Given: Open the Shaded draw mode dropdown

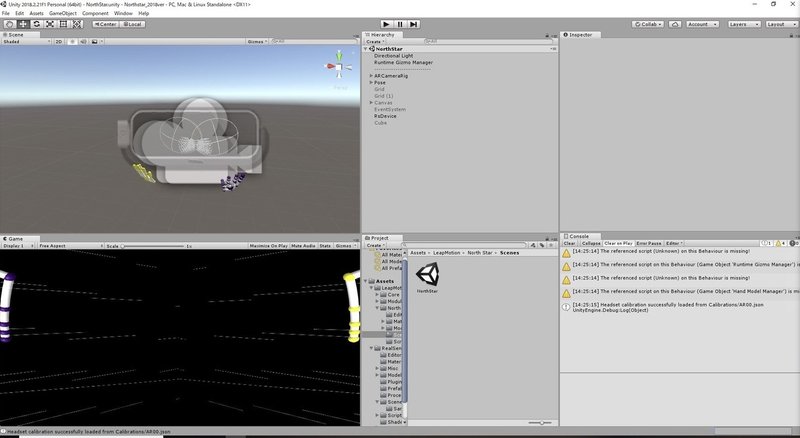Looking at the screenshot, I should [x=26, y=41].
